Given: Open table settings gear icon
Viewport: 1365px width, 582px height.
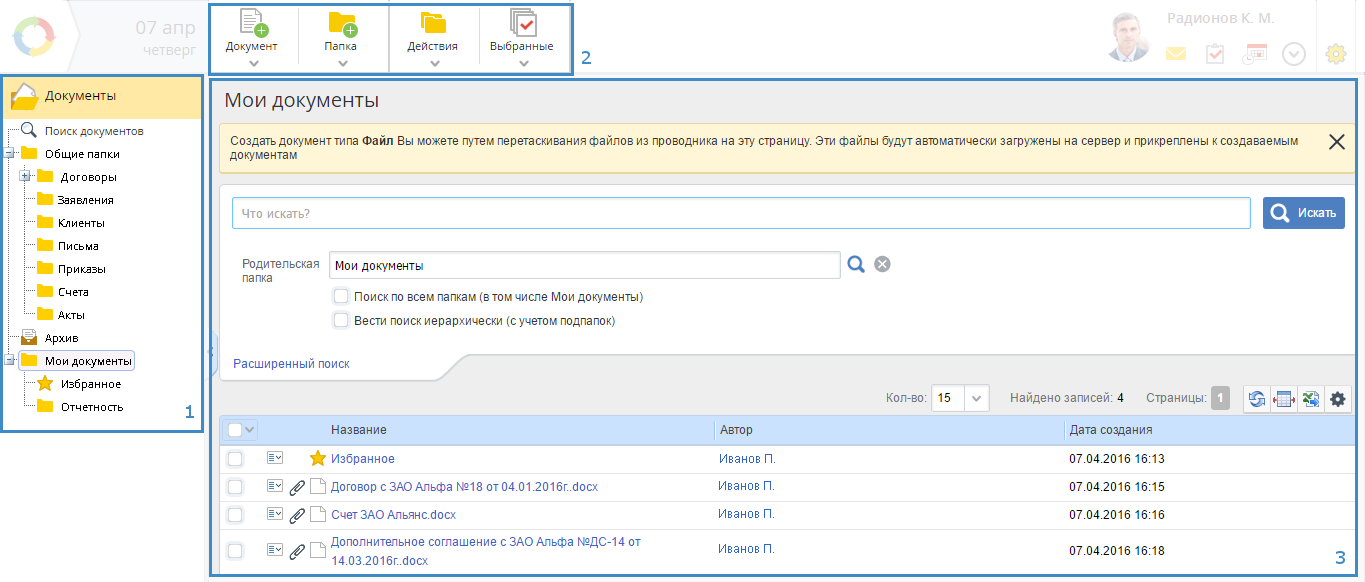Looking at the screenshot, I should tap(1337, 399).
